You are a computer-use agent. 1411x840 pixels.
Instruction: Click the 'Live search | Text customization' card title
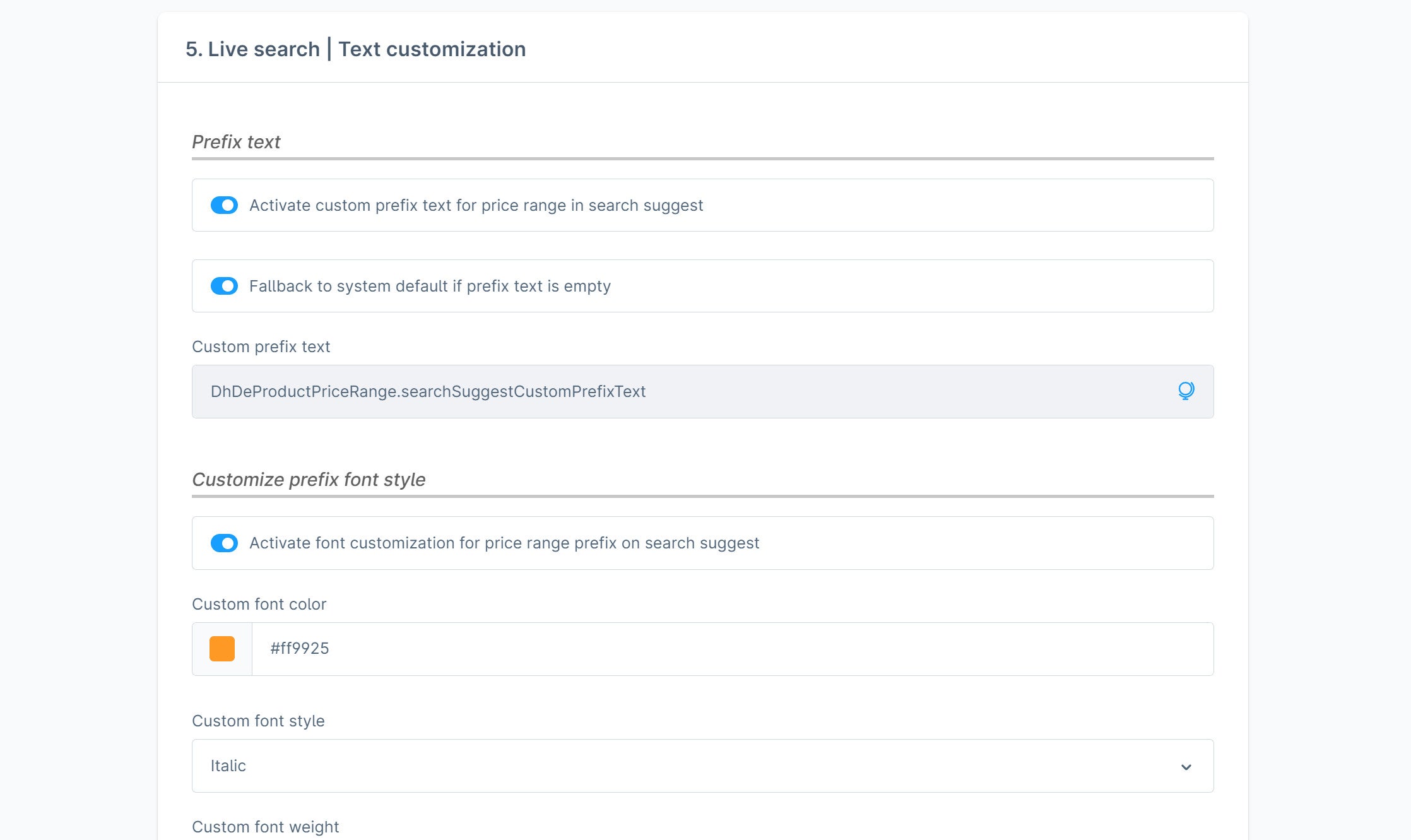(355, 49)
